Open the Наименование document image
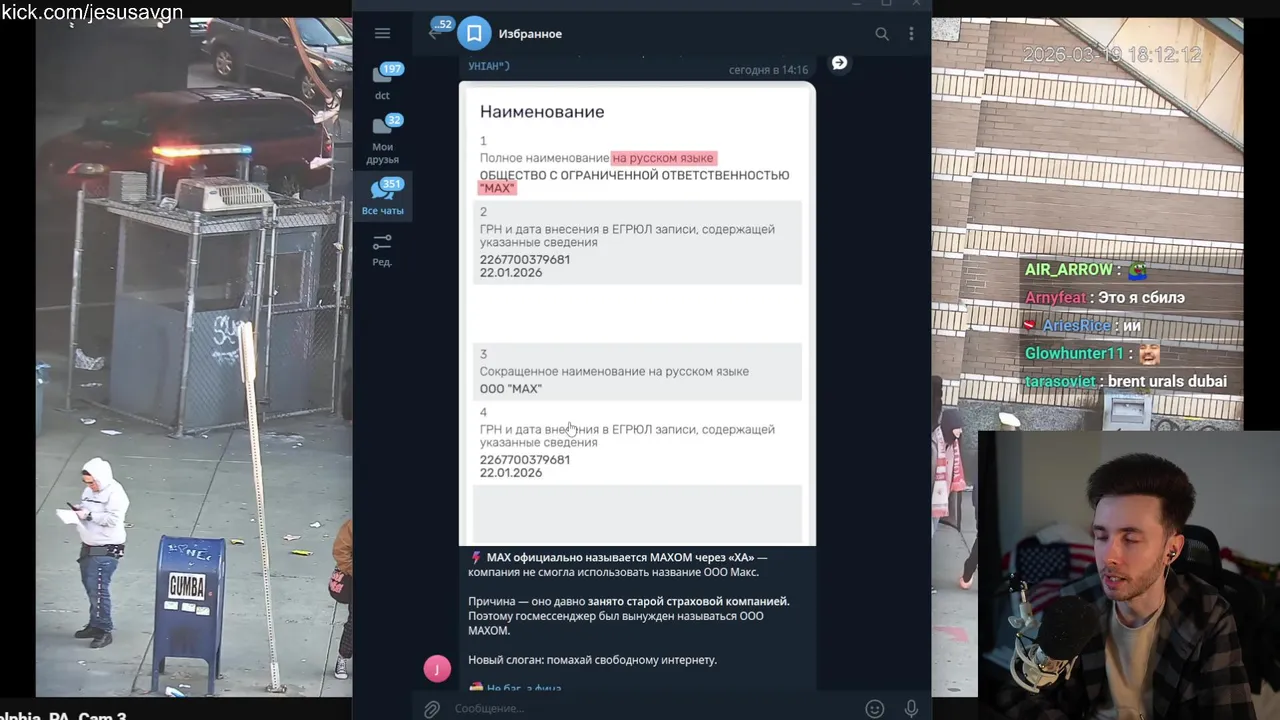This screenshot has width=1280, height=720. [x=637, y=313]
